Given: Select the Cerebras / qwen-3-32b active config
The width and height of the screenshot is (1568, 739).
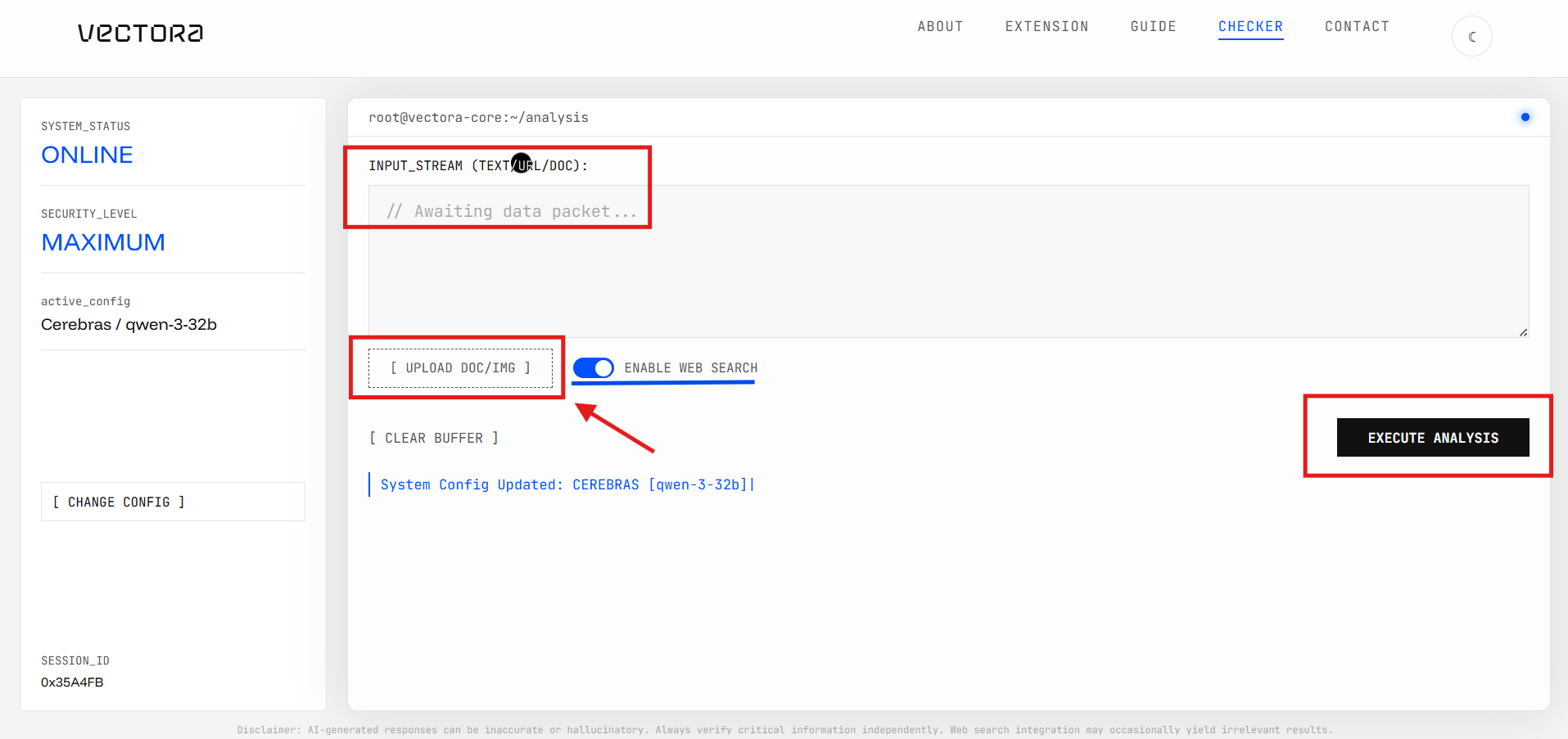Looking at the screenshot, I should tap(129, 324).
